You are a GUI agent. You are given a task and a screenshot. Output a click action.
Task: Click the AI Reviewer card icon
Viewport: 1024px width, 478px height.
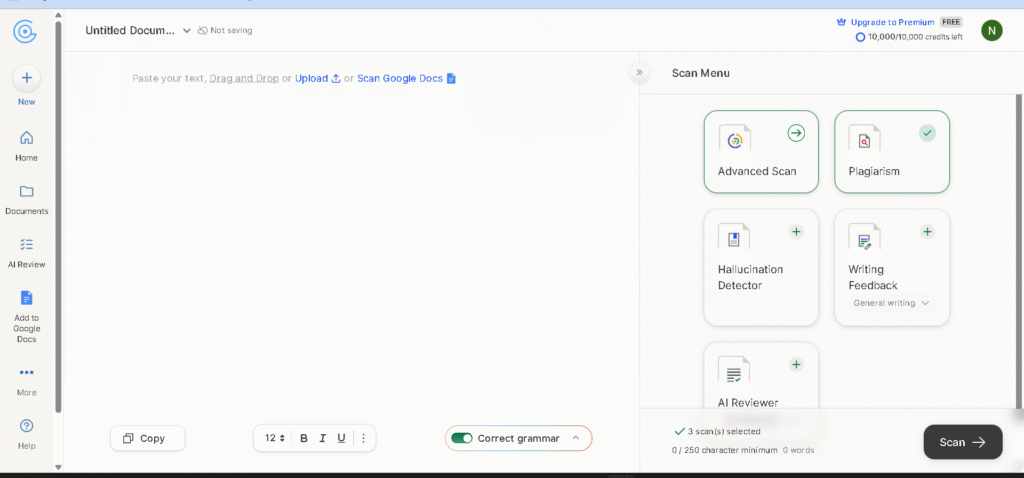[x=735, y=370]
